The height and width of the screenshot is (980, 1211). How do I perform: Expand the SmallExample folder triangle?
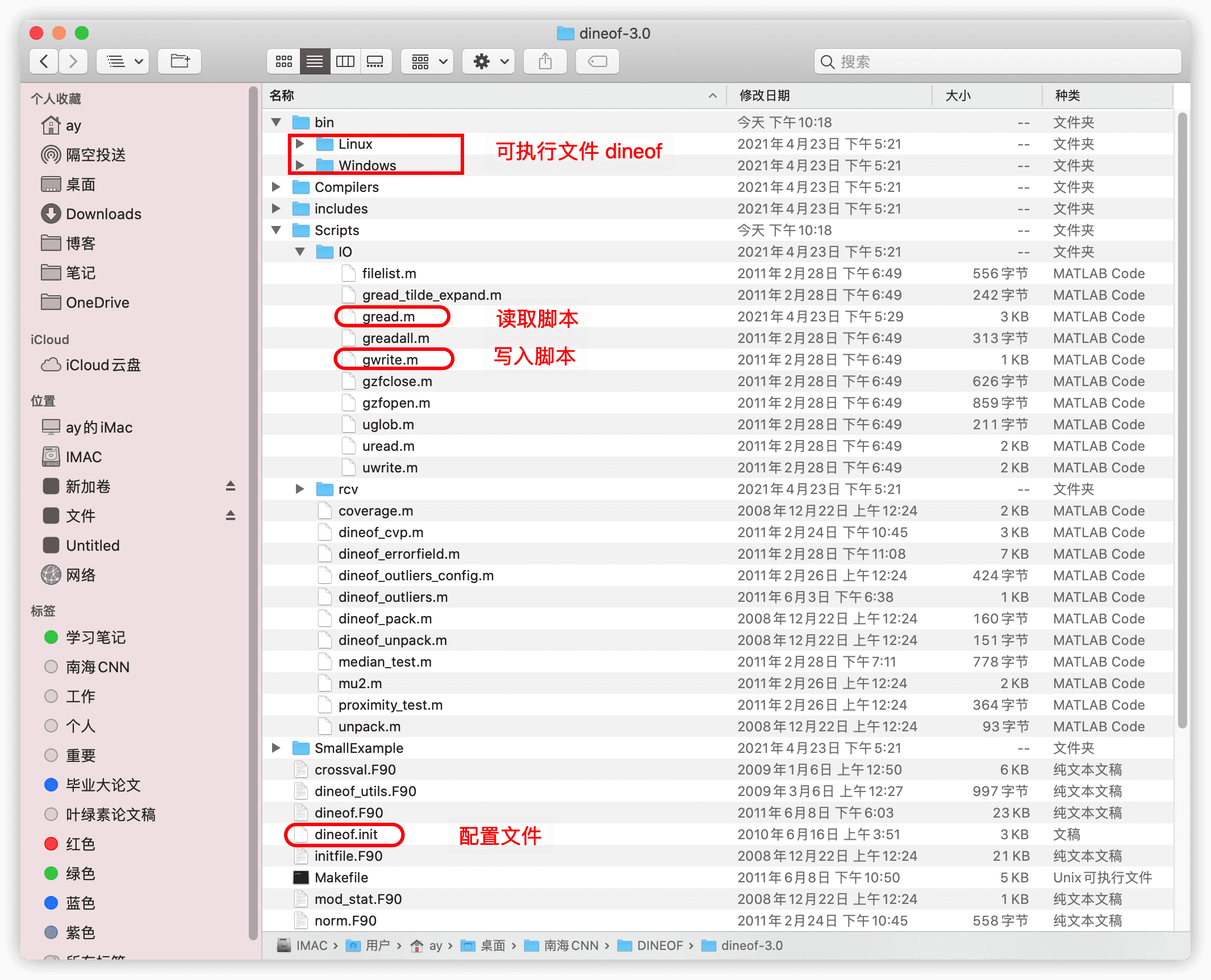(276, 748)
